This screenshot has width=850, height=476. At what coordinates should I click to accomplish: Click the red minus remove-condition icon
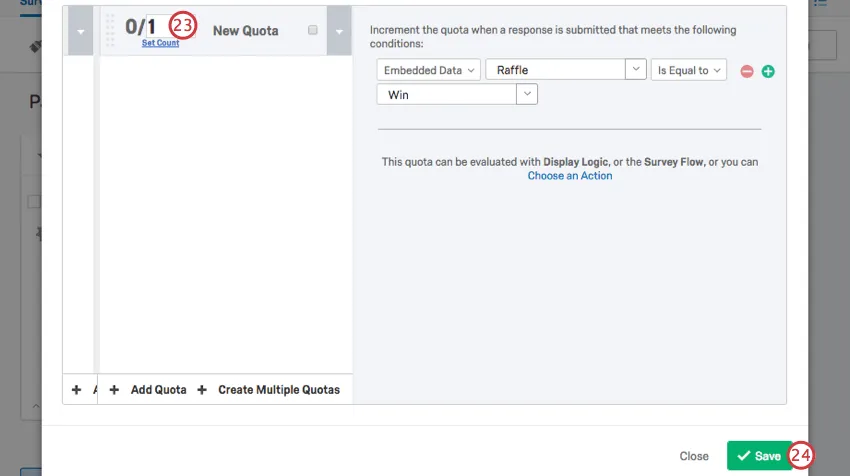point(746,72)
